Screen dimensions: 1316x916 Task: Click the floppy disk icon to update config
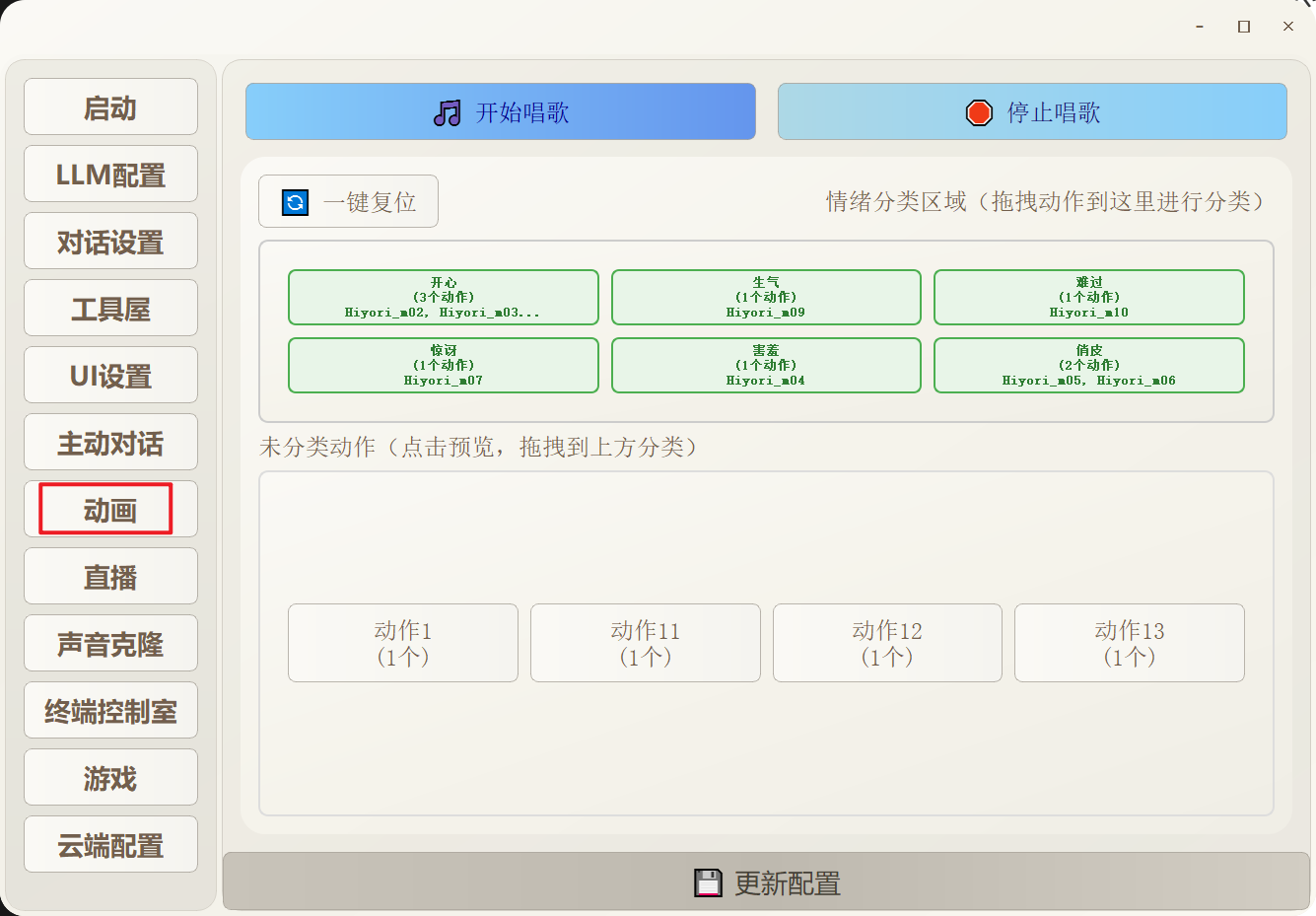pyautogui.click(x=708, y=881)
